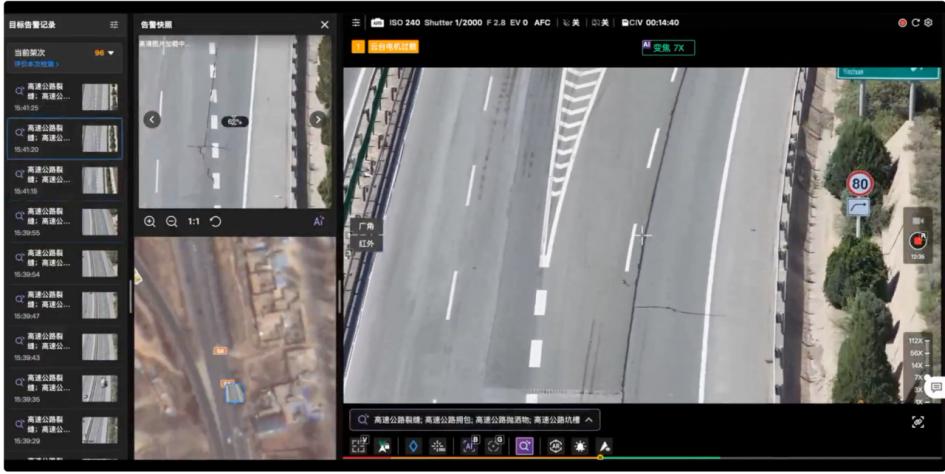945x474 pixels.
Task: Set snapshot to 1:1 actual size
Action: pyautogui.click(x=194, y=221)
